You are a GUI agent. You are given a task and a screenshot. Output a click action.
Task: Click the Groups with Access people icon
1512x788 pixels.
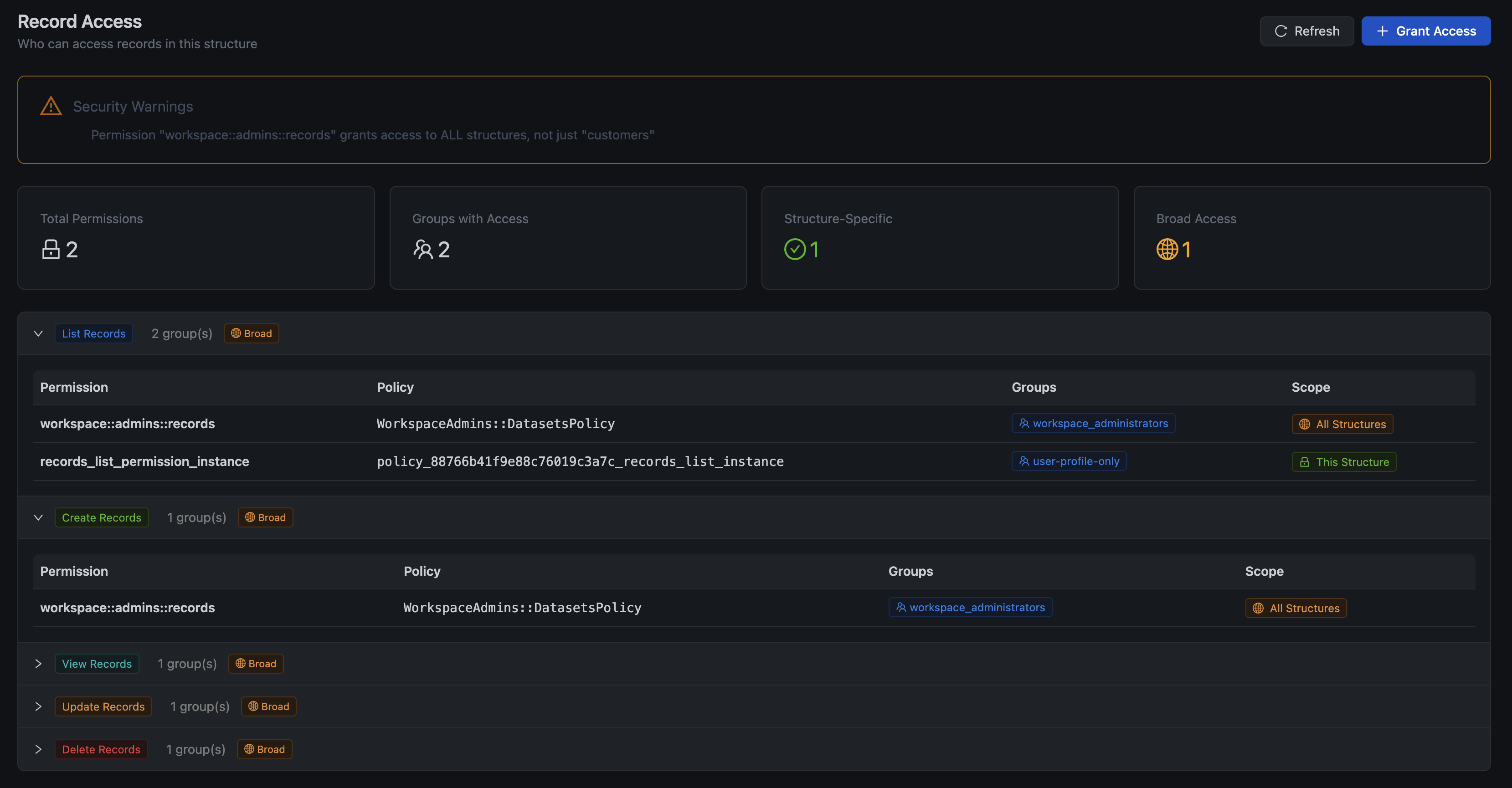[422, 249]
